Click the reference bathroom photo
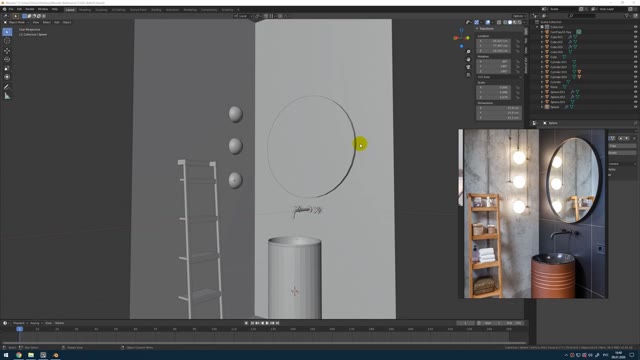Viewport: 640px width, 360px height. [533, 213]
